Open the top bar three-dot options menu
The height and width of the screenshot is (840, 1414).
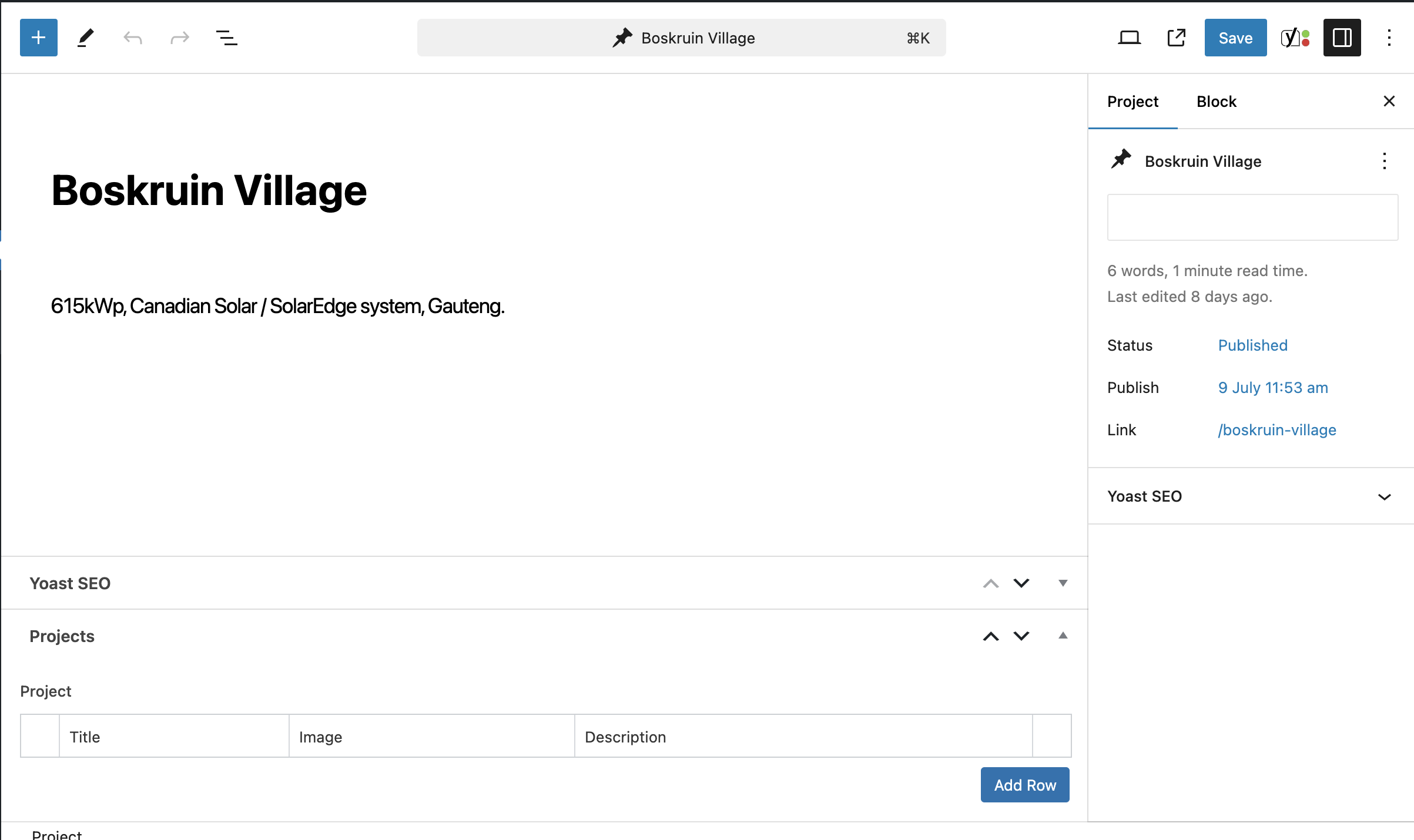coord(1389,38)
